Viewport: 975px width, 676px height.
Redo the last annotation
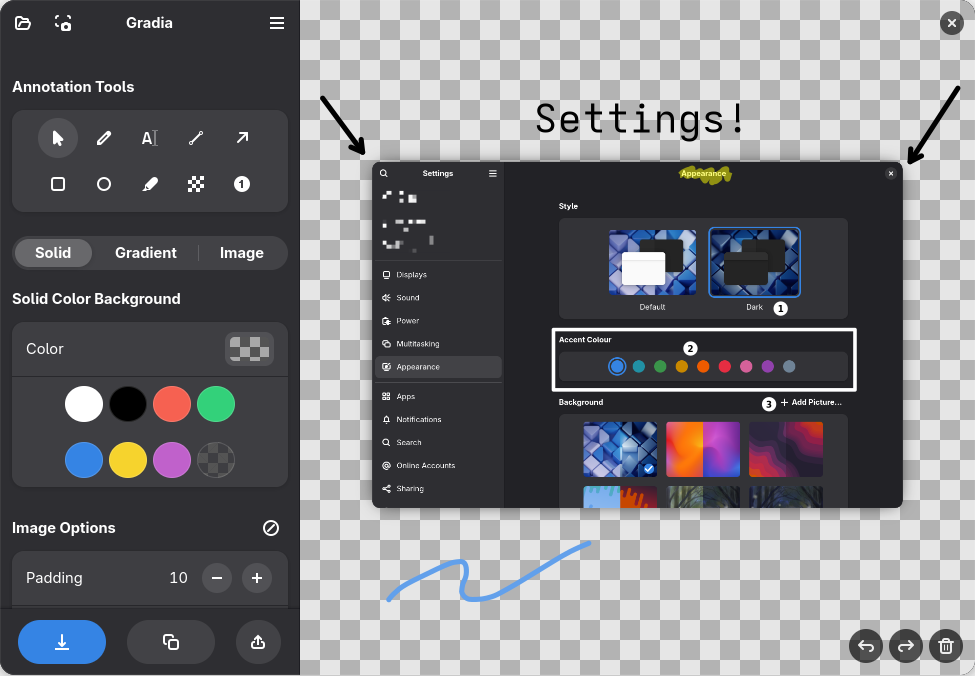(906, 646)
